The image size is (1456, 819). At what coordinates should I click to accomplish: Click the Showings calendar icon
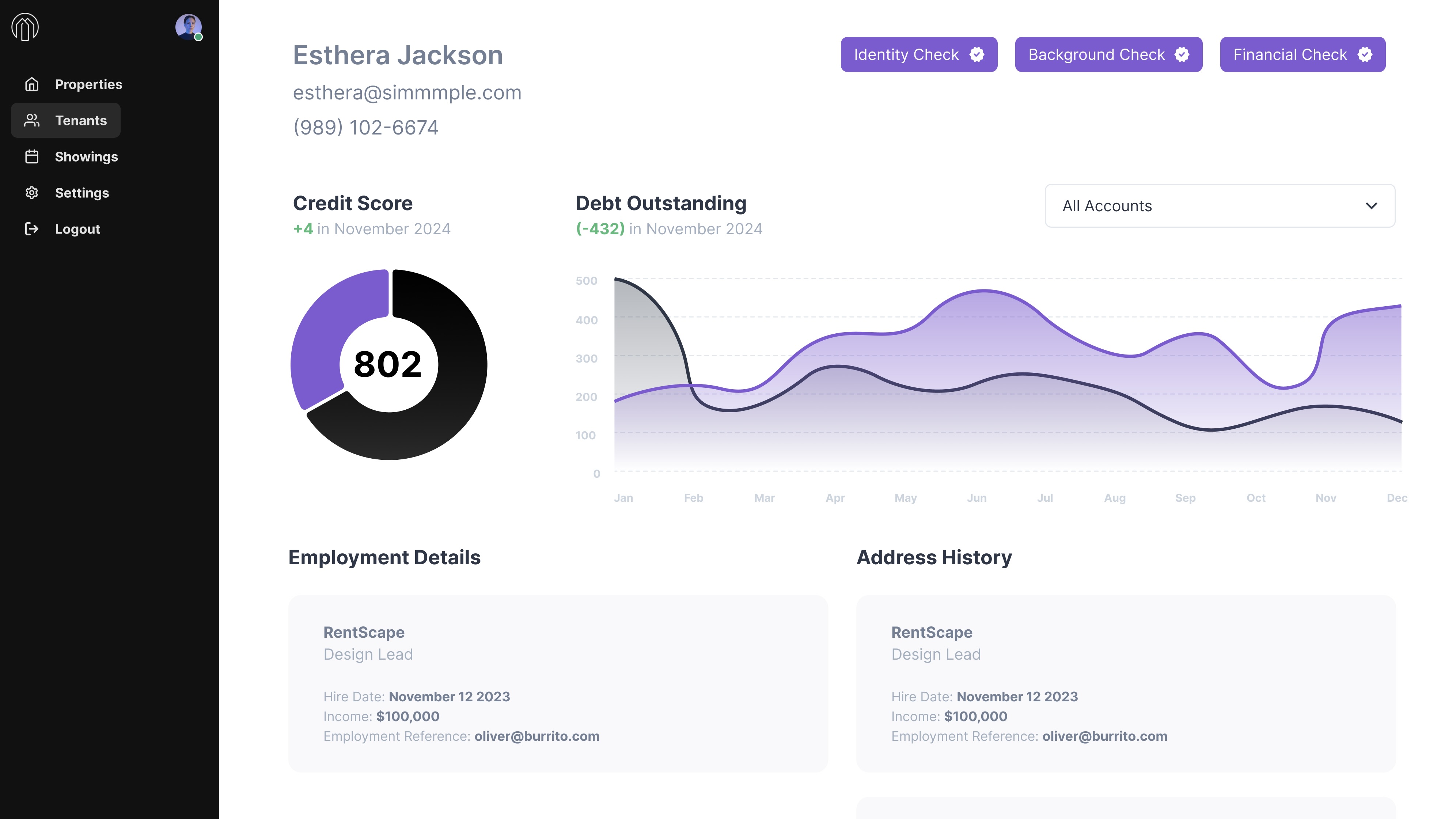click(x=32, y=156)
